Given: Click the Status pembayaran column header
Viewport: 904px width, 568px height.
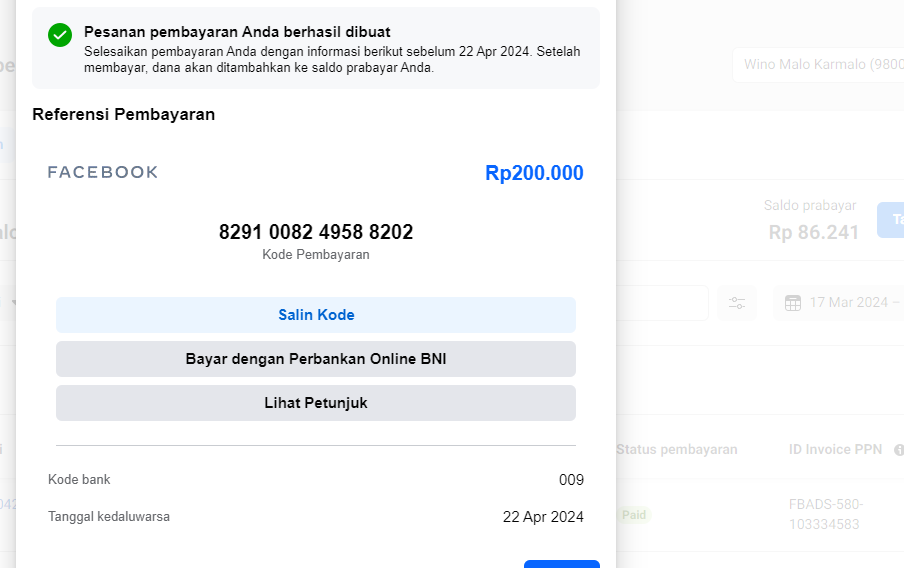Looking at the screenshot, I should pos(677,450).
